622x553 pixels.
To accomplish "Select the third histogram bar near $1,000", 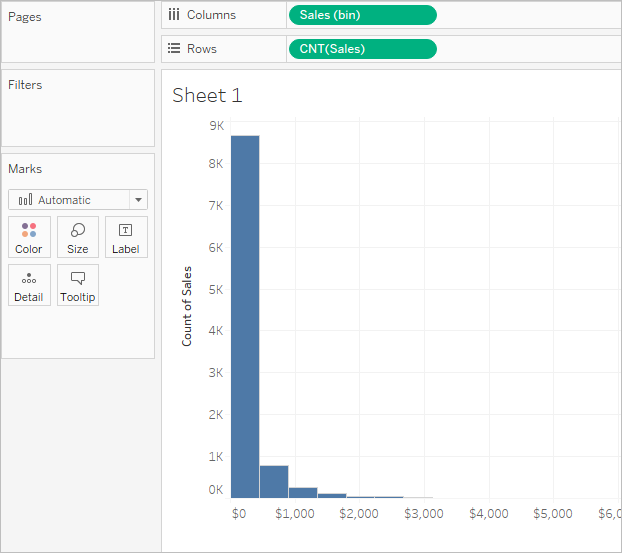I will point(303,493).
